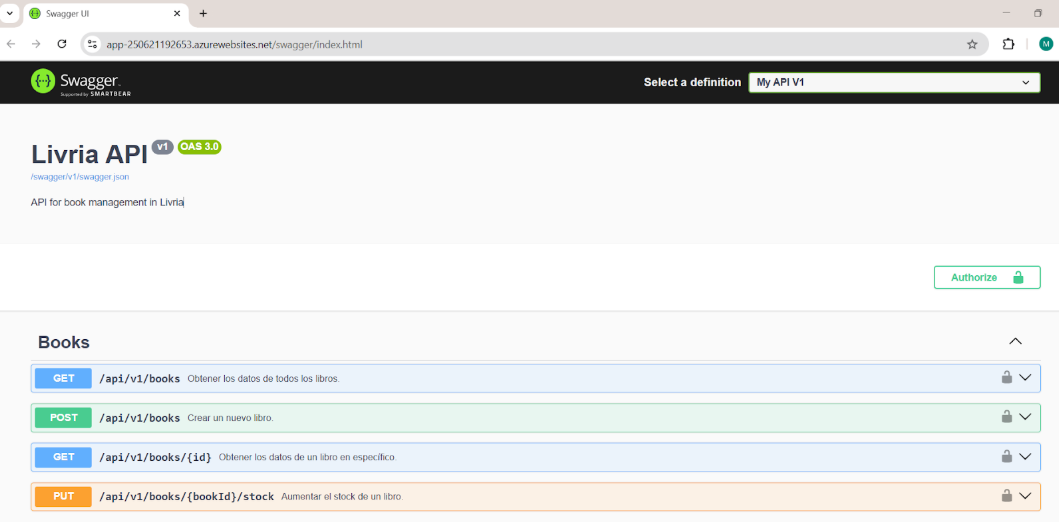Open the browser extensions menu
1059x522 pixels.
click(x=1008, y=45)
